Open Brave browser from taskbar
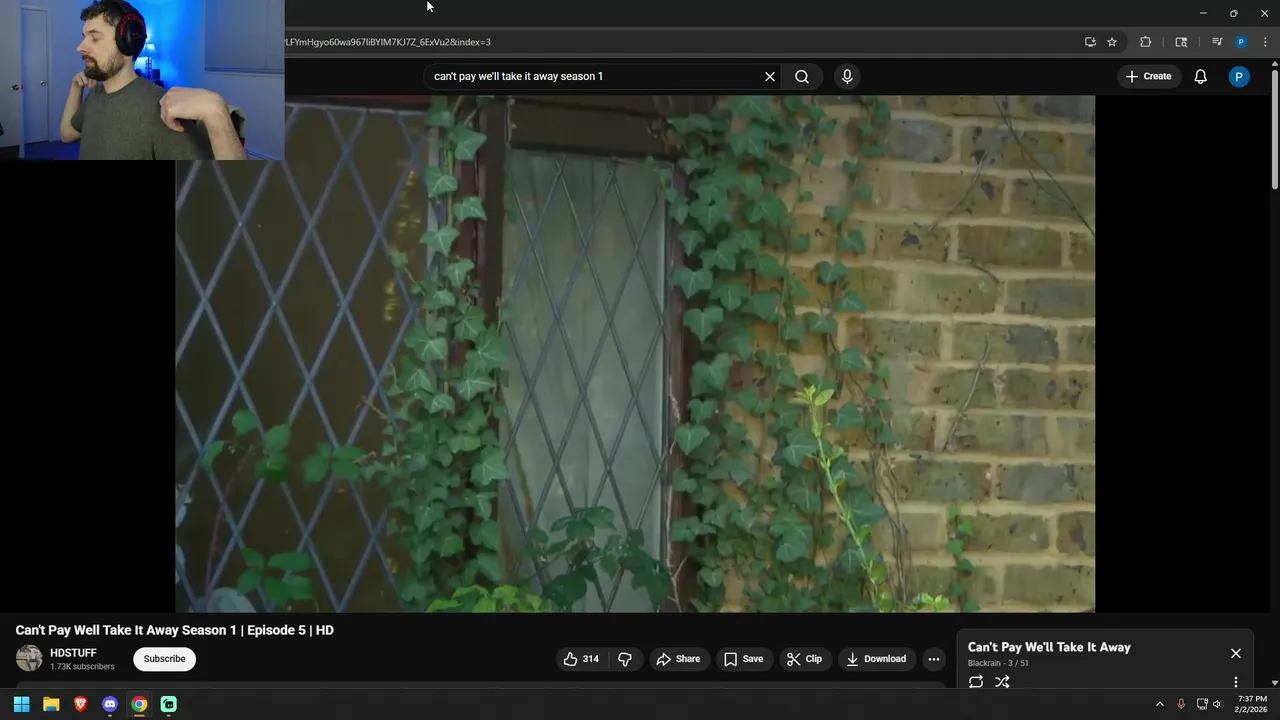The height and width of the screenshot is (720, 1280). click(x=80, y=704)
